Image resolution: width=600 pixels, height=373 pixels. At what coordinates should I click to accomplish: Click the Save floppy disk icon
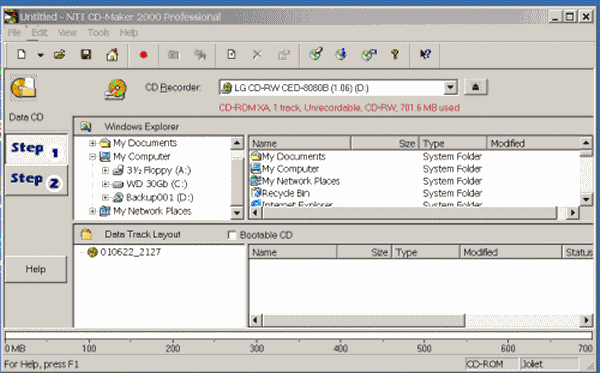point(86,55)
